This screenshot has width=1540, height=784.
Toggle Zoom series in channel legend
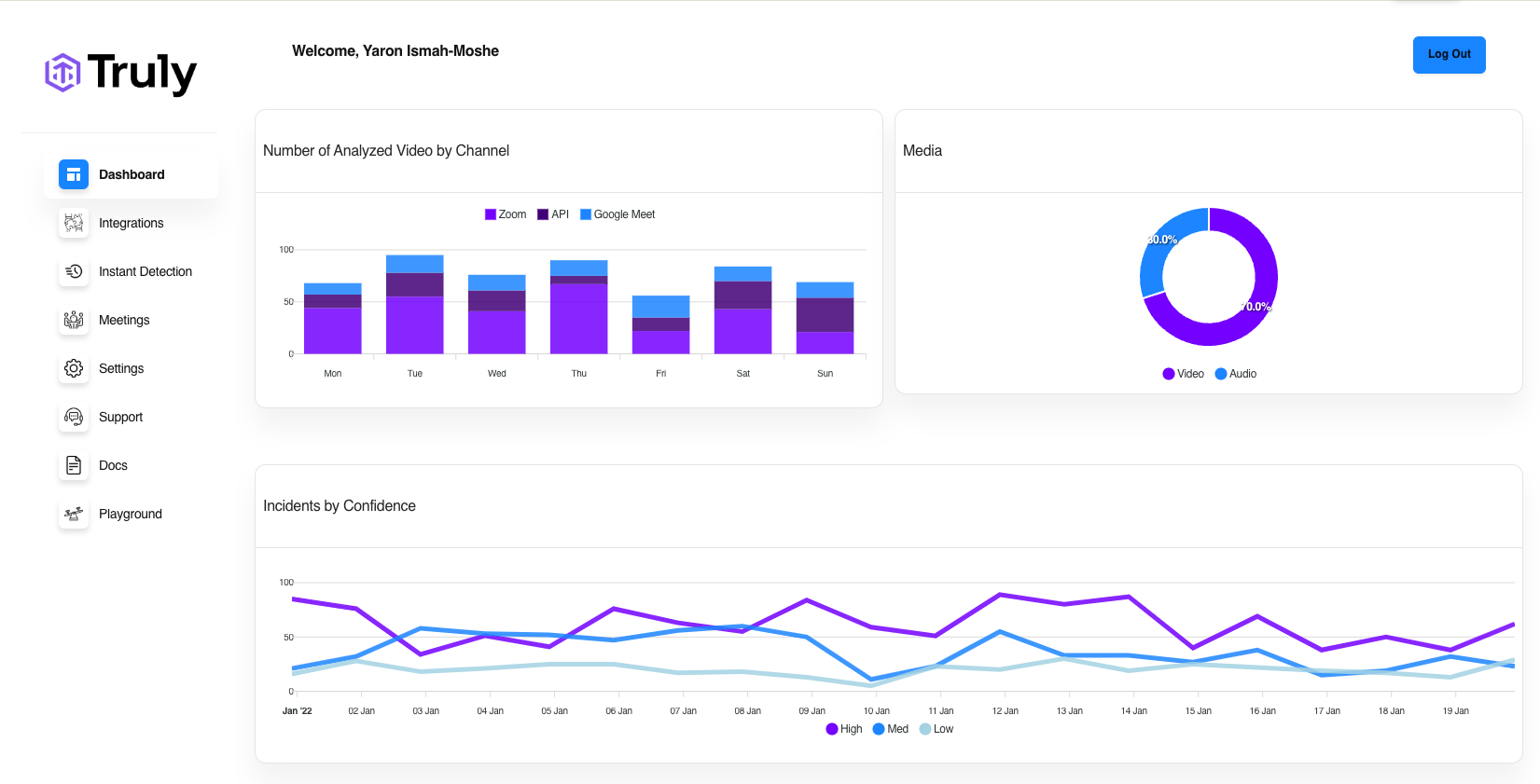click(506, 214)
